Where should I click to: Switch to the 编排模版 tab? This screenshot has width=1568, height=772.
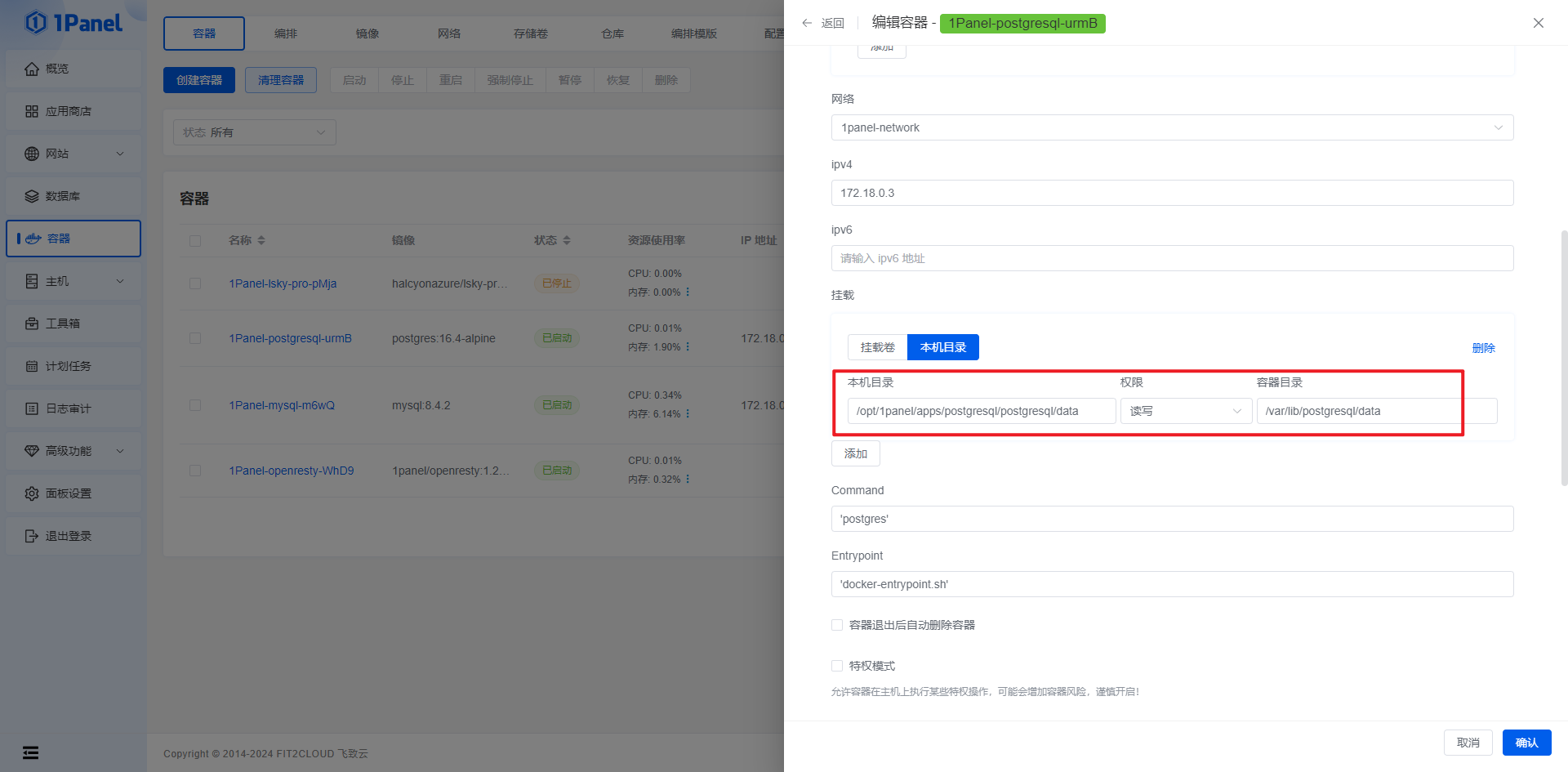point(694,33)
